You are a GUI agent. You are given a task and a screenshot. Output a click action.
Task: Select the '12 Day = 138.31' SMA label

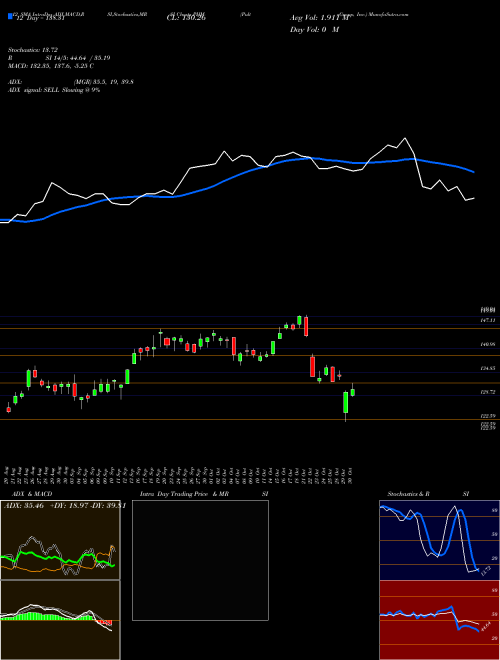pyautogui.click(x=42, y=19)
